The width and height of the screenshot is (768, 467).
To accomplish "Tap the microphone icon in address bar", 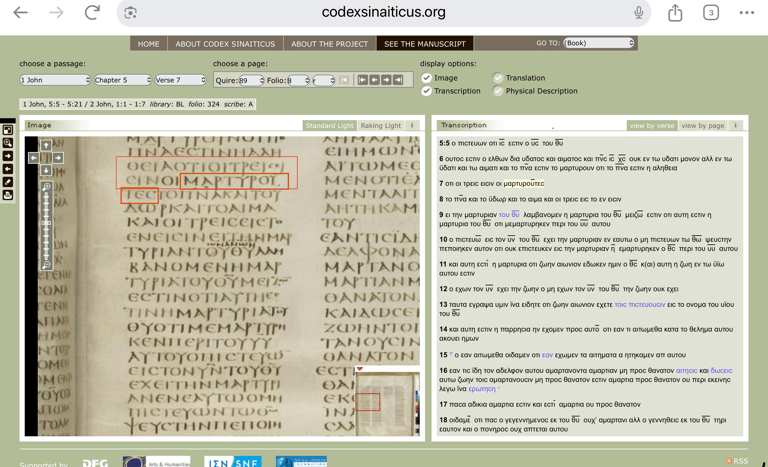I will 638,12.
